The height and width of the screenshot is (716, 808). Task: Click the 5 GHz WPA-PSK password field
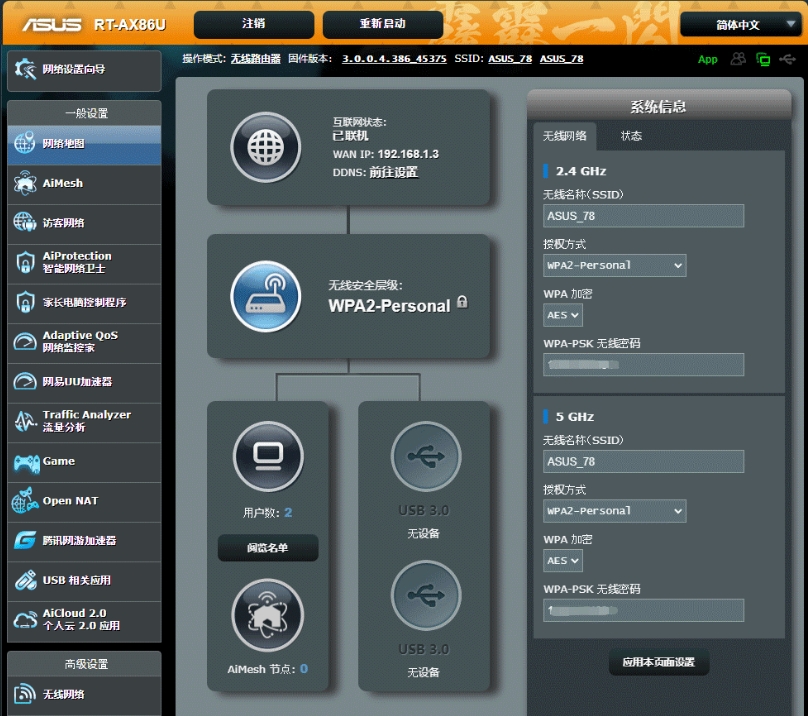tap(643, 610)
